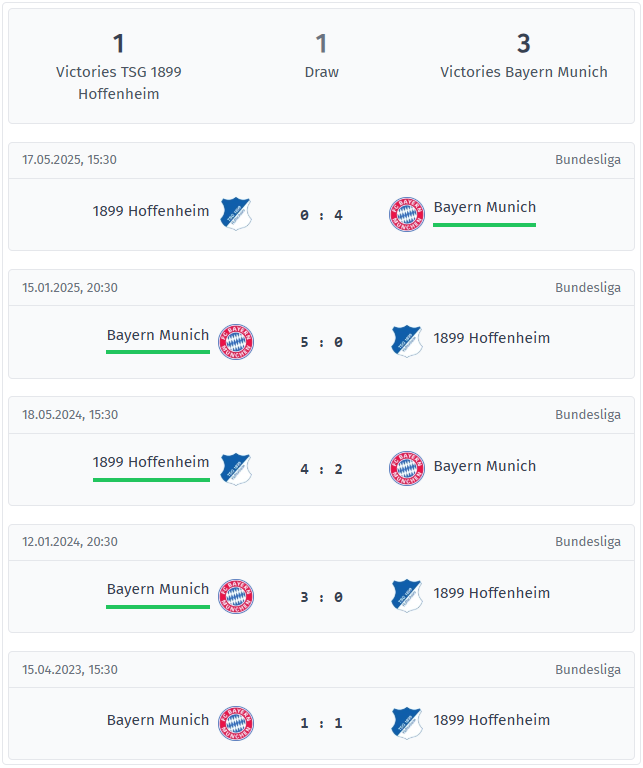This screenshot has height=768, width=643.
Task: Click Hoffenheim crest in 18.05.2024 match
Action: (x=236, y=469)
